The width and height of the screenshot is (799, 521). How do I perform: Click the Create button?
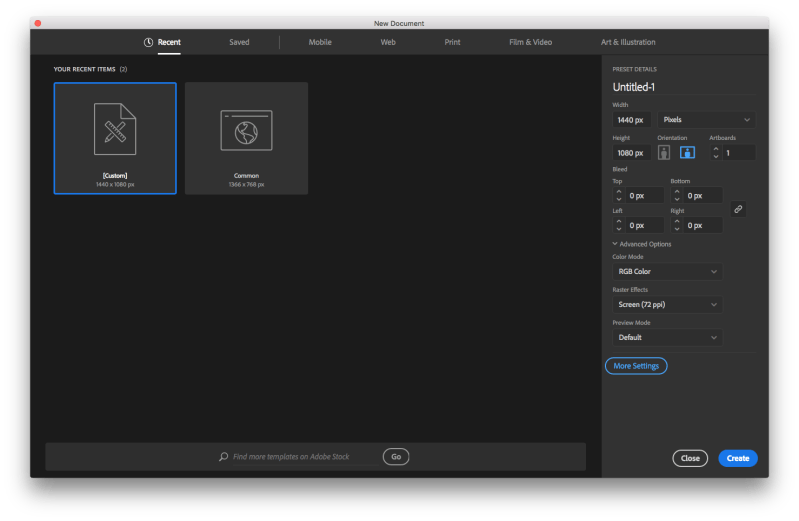click(x=738, y=458)
